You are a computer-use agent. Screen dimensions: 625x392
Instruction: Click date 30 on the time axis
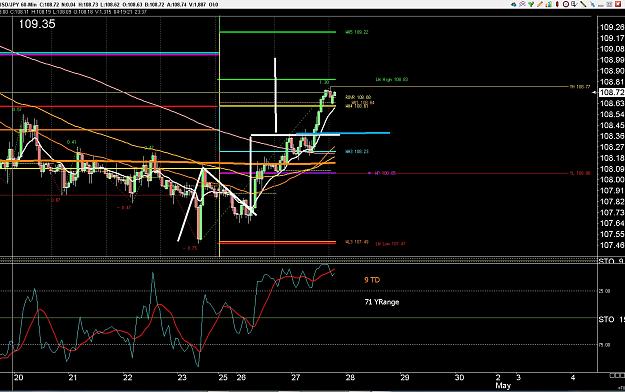pos(459,377)
